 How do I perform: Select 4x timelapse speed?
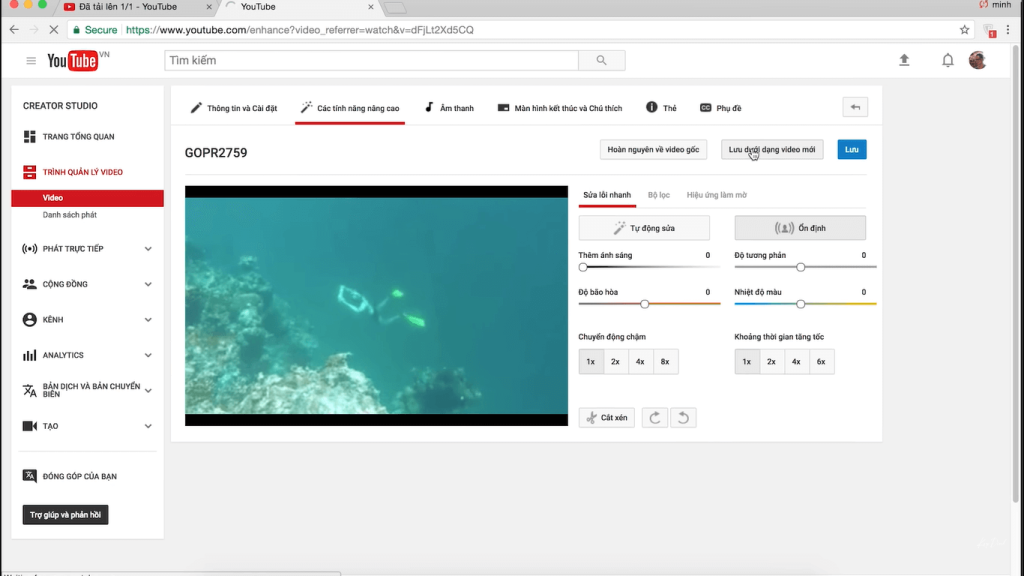click(796, 361)
